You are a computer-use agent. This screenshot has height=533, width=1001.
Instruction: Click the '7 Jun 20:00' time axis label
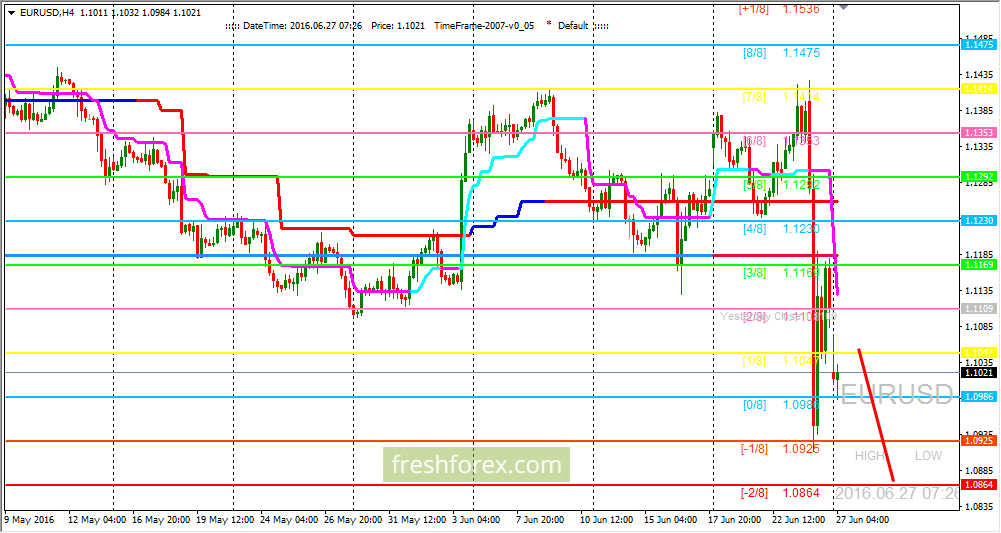point(540,520)
